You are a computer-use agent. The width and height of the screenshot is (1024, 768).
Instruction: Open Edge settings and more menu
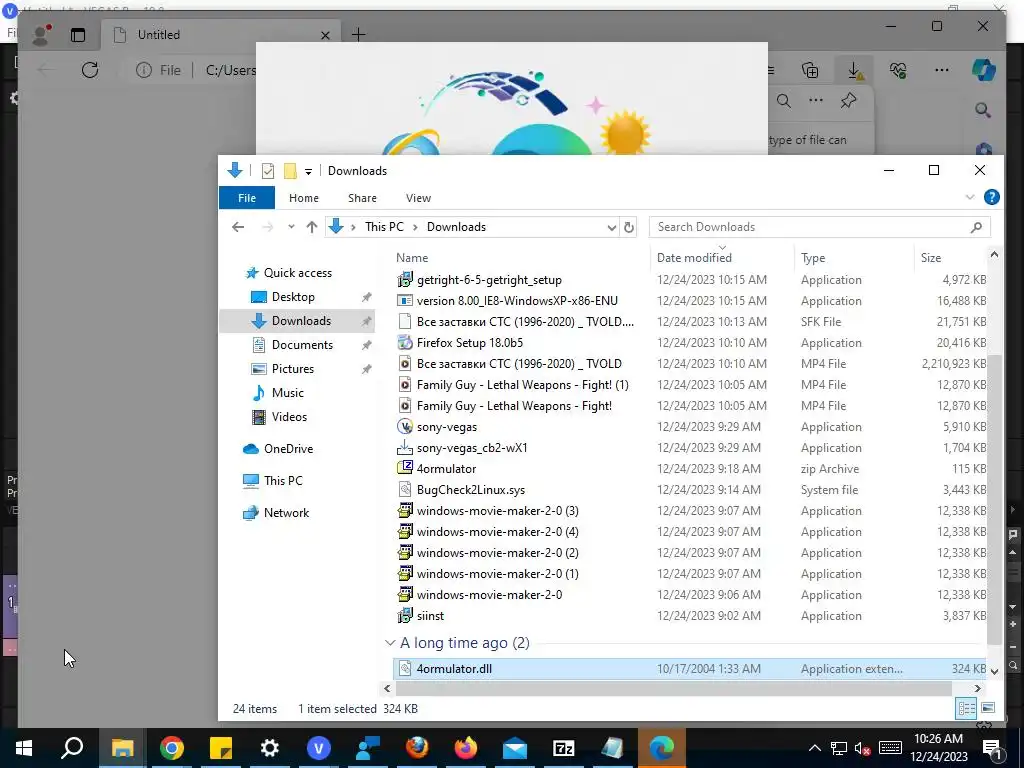click(942, 70)
